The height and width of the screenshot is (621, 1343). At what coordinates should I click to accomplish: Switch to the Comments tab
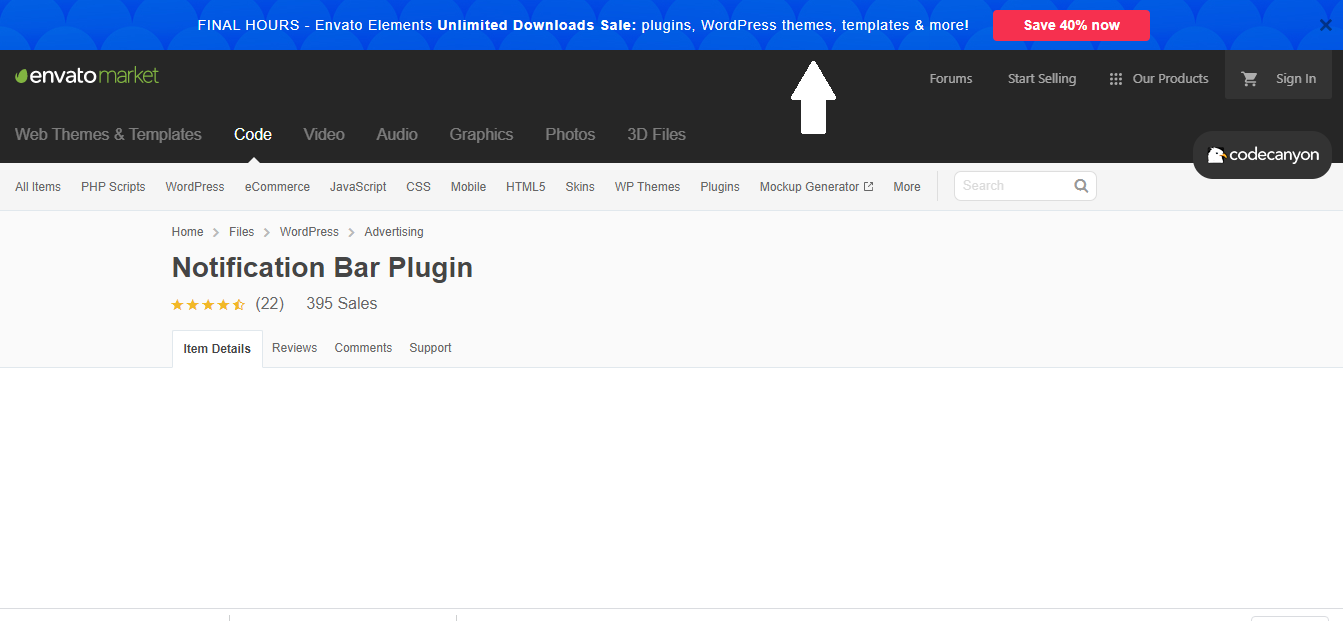(363, 348)
